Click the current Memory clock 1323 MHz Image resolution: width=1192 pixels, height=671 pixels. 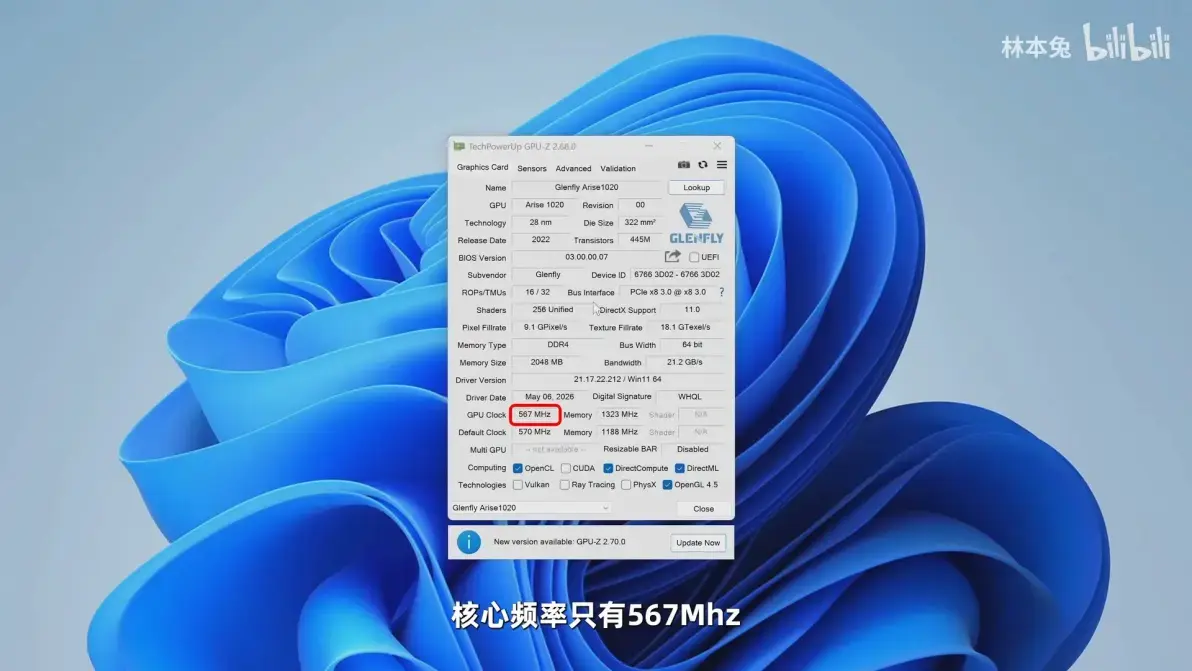(620, 414)
